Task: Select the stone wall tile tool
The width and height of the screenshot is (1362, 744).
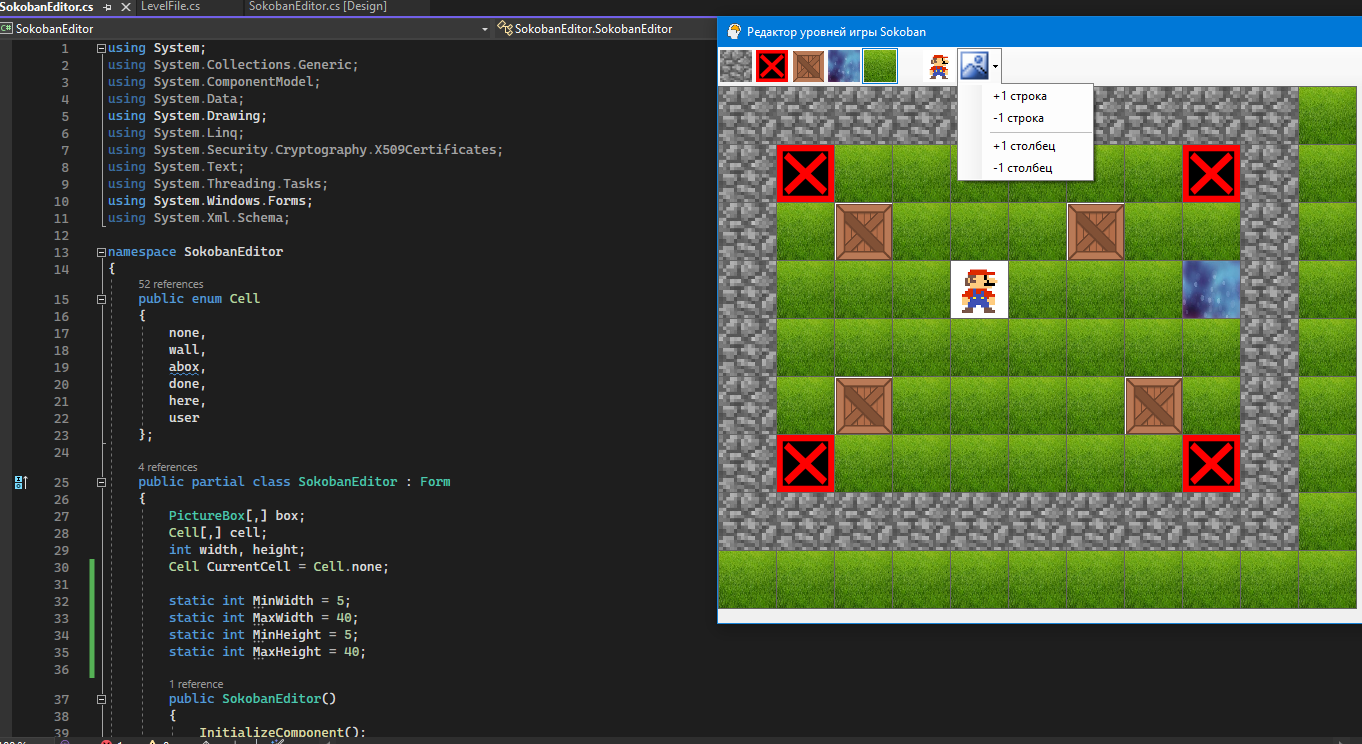Action: pos(736,66)
